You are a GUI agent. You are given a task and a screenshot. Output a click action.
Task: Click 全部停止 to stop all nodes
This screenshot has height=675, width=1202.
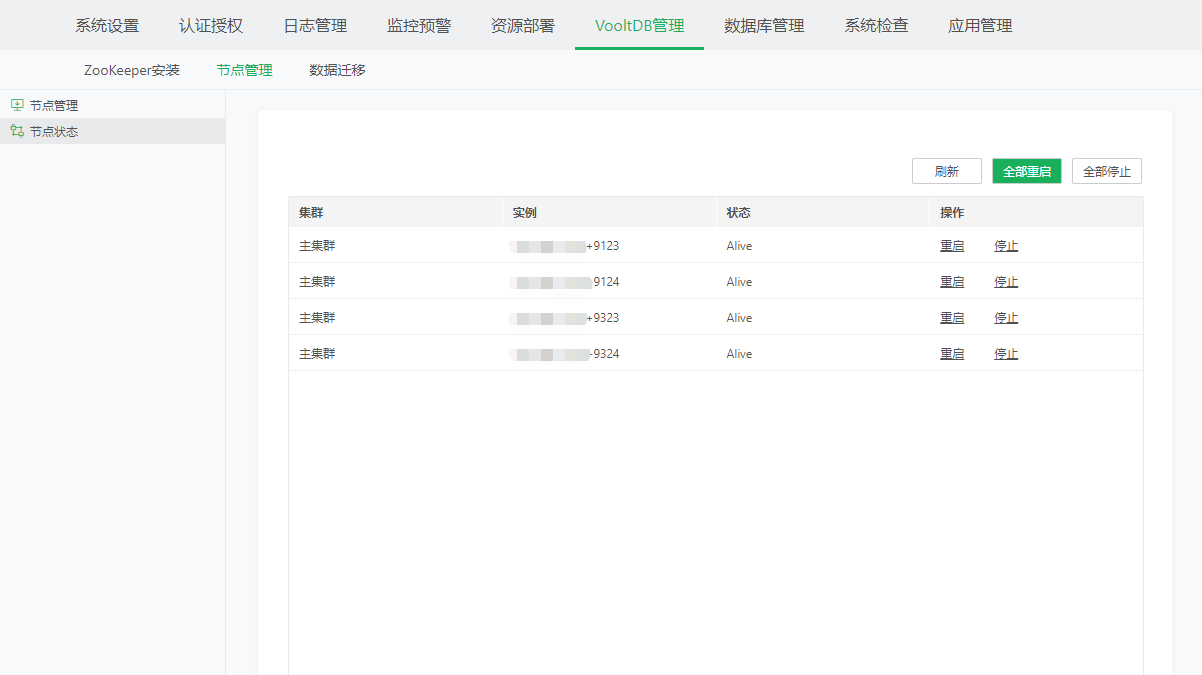coord(1106,170)
